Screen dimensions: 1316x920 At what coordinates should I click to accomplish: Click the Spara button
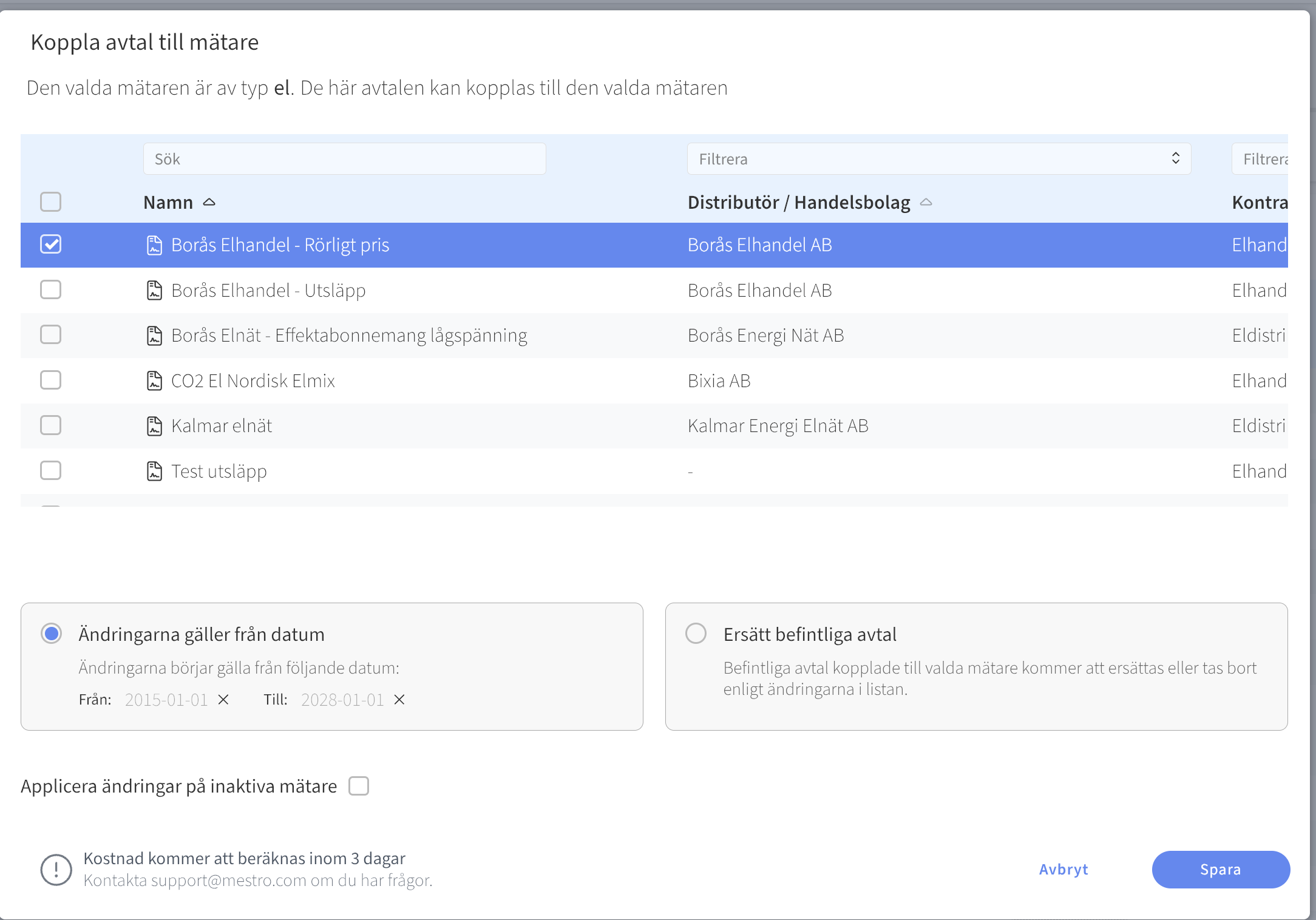pos(1221,870)
